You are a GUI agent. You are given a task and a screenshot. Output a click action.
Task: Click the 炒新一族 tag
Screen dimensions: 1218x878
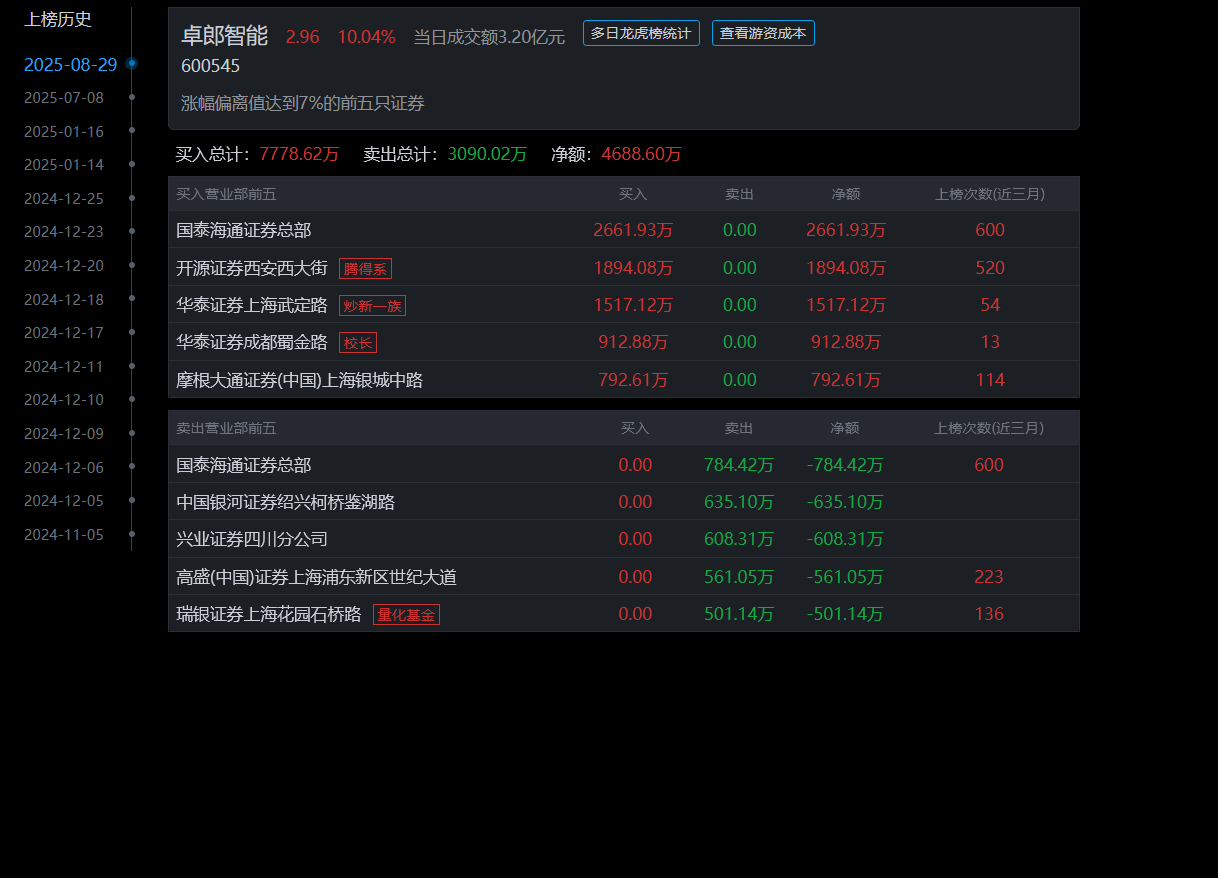[372, 305]
